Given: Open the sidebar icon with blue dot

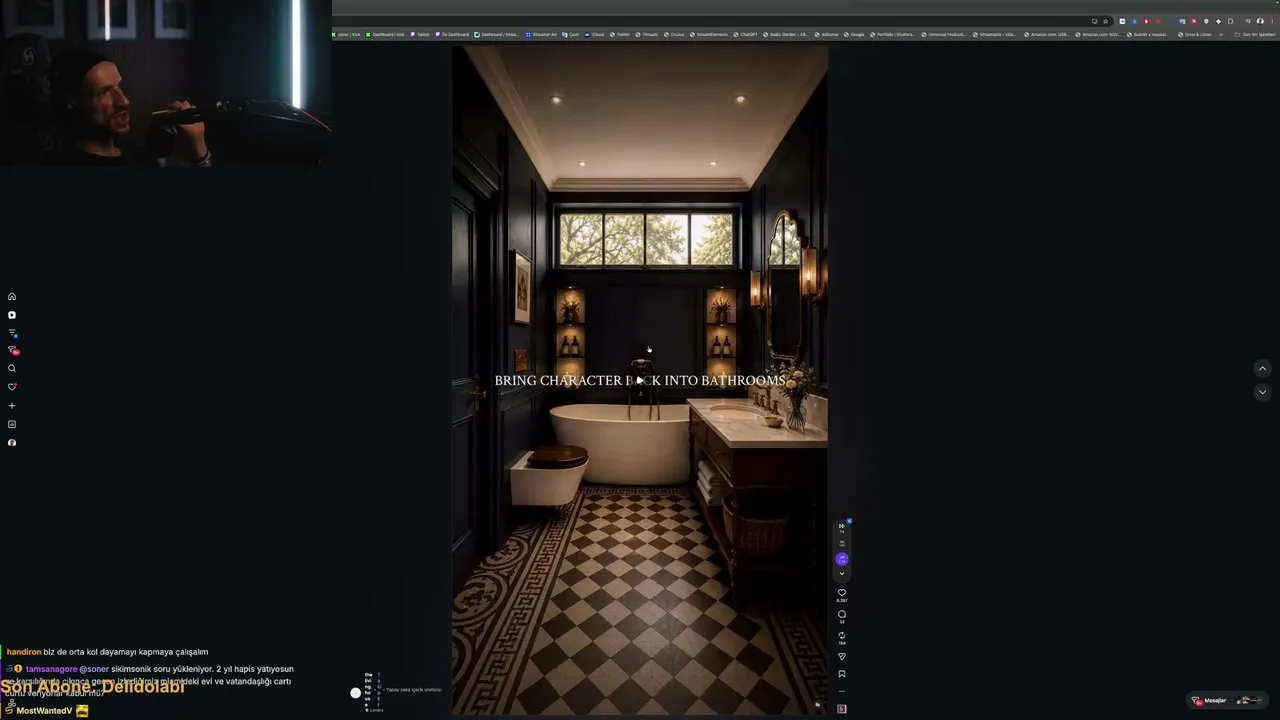Looking at the screenshot, I should click(12, 333).
